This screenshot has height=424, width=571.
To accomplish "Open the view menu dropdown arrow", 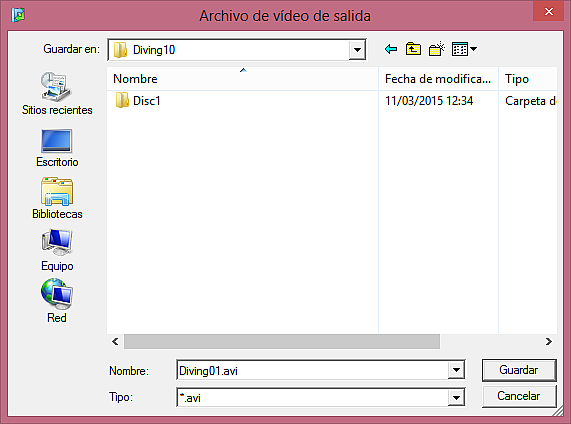I will coord(473,49).
